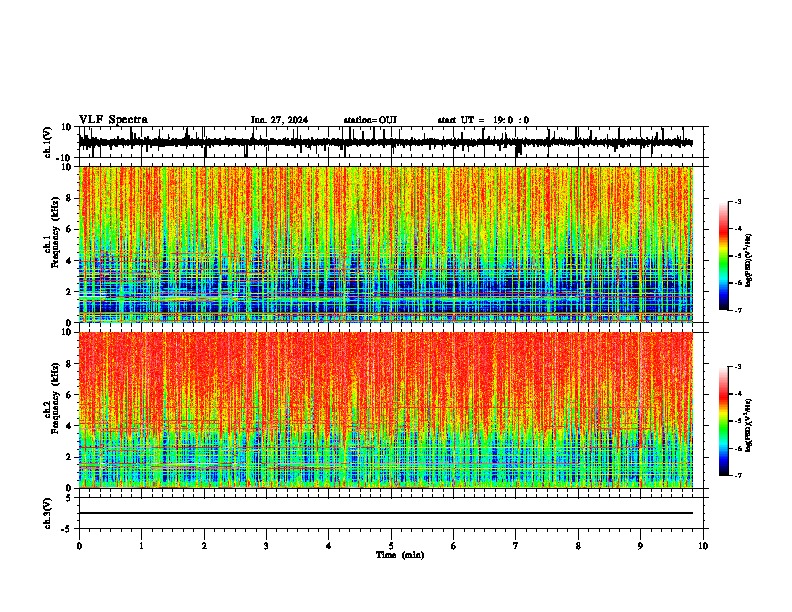Select the "start UT = 19:0 :0" label
The image size is (792, 612).
point(483,120)
